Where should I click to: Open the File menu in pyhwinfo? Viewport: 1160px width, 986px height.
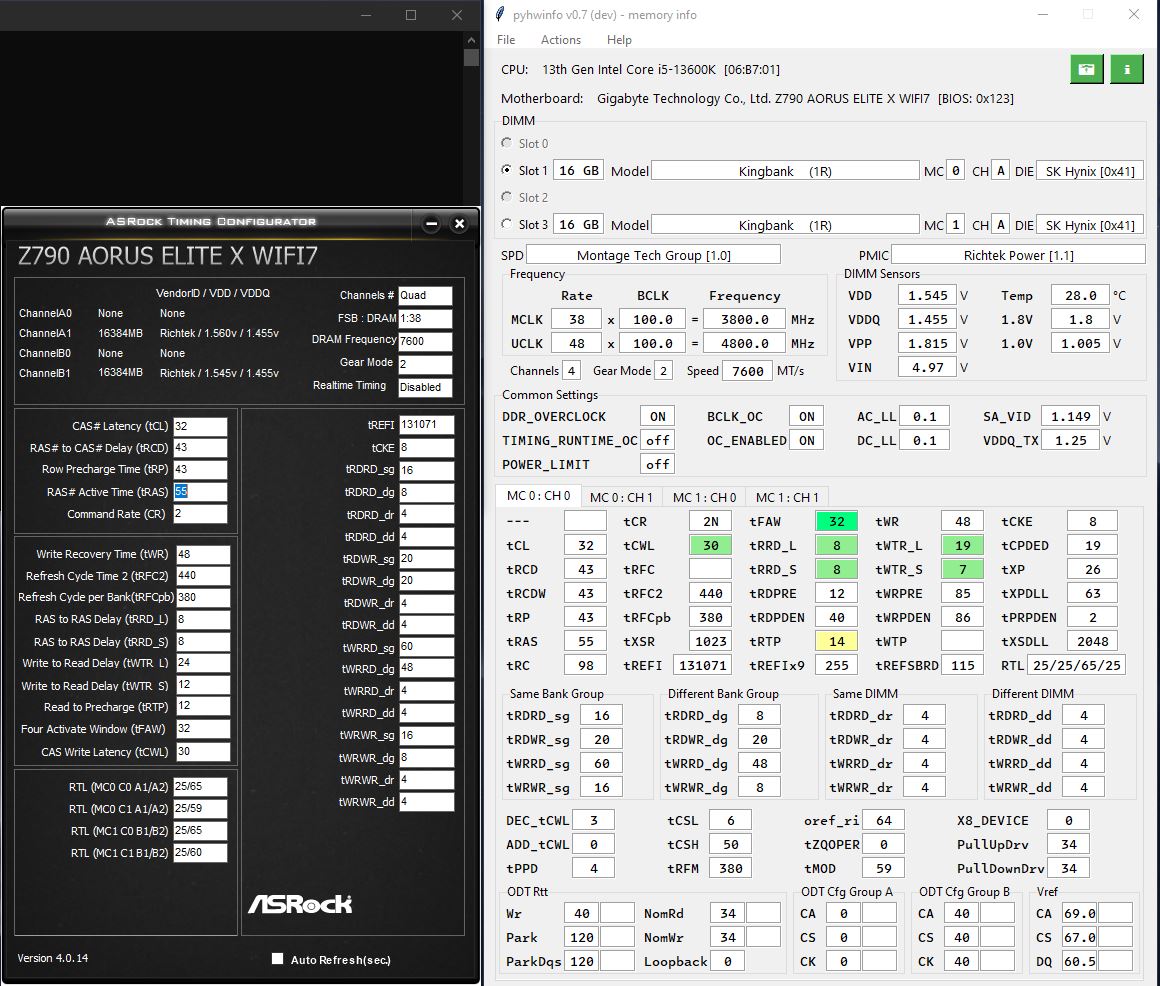tap(506, 40)
